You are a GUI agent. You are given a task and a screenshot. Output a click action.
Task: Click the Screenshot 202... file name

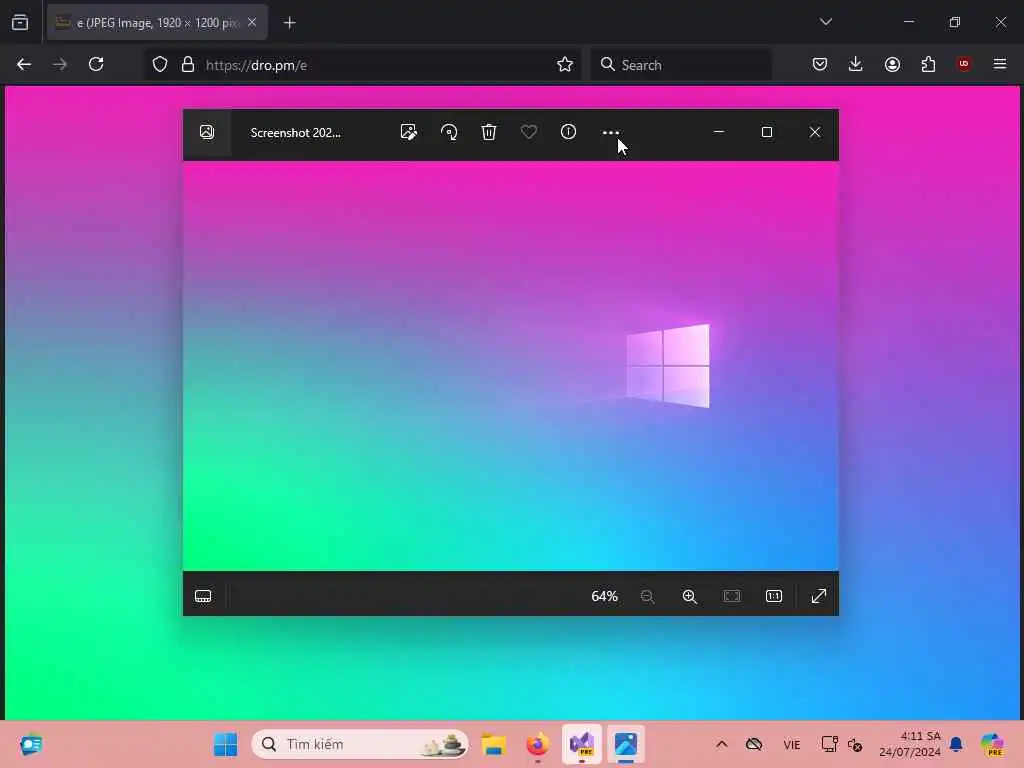[296, 133]
